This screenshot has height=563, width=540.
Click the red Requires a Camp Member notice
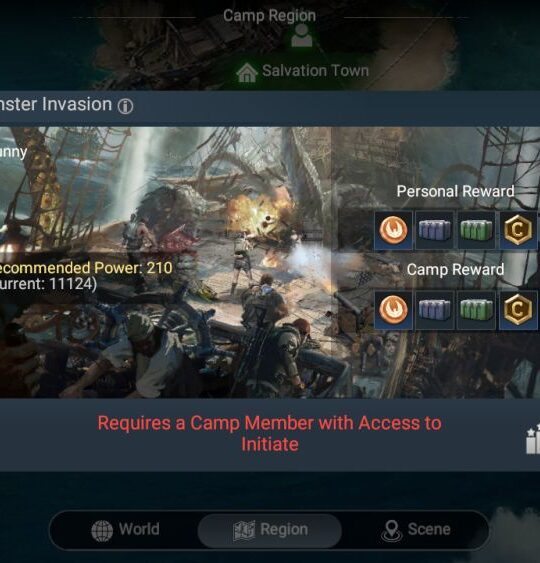pos(270,434)
